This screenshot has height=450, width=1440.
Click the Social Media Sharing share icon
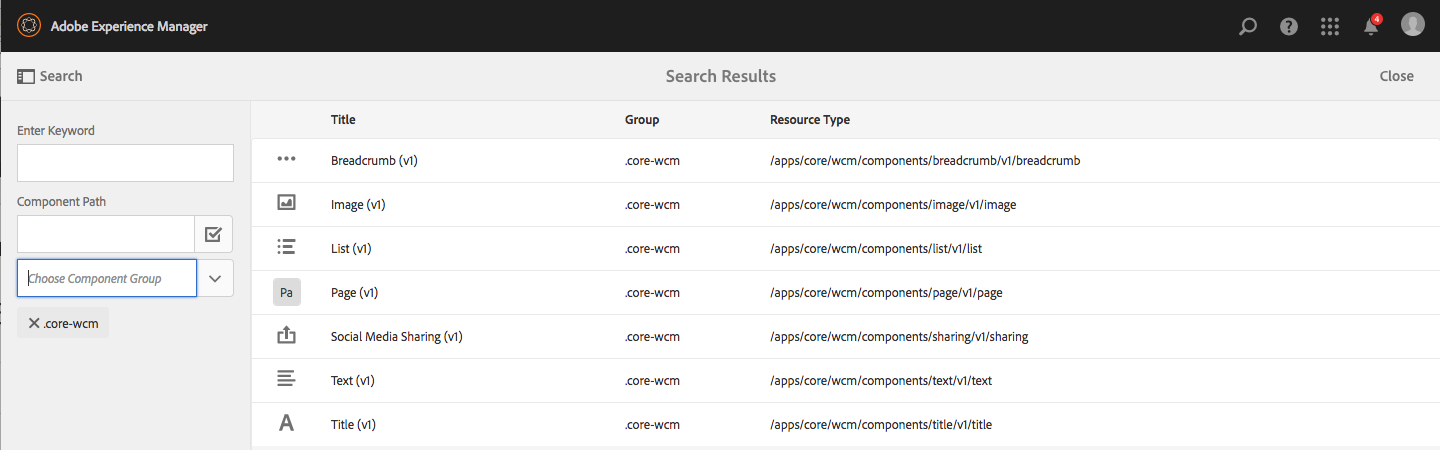pyautogui.click(x=286, y=336)
